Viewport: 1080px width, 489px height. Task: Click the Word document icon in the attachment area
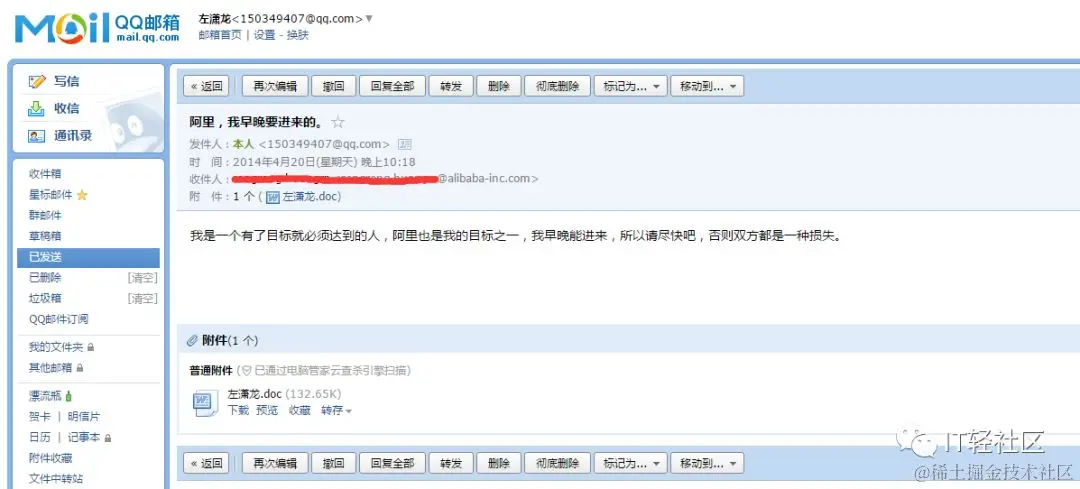(x=205, y=402)
